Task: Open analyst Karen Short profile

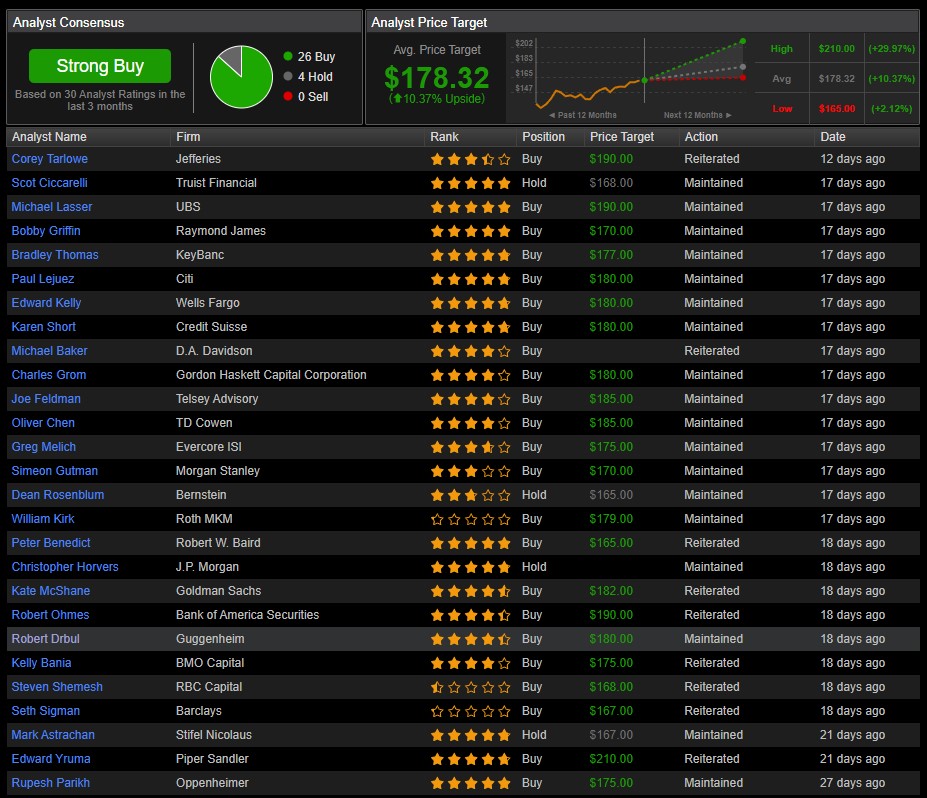Action: [x=44, y=326]
